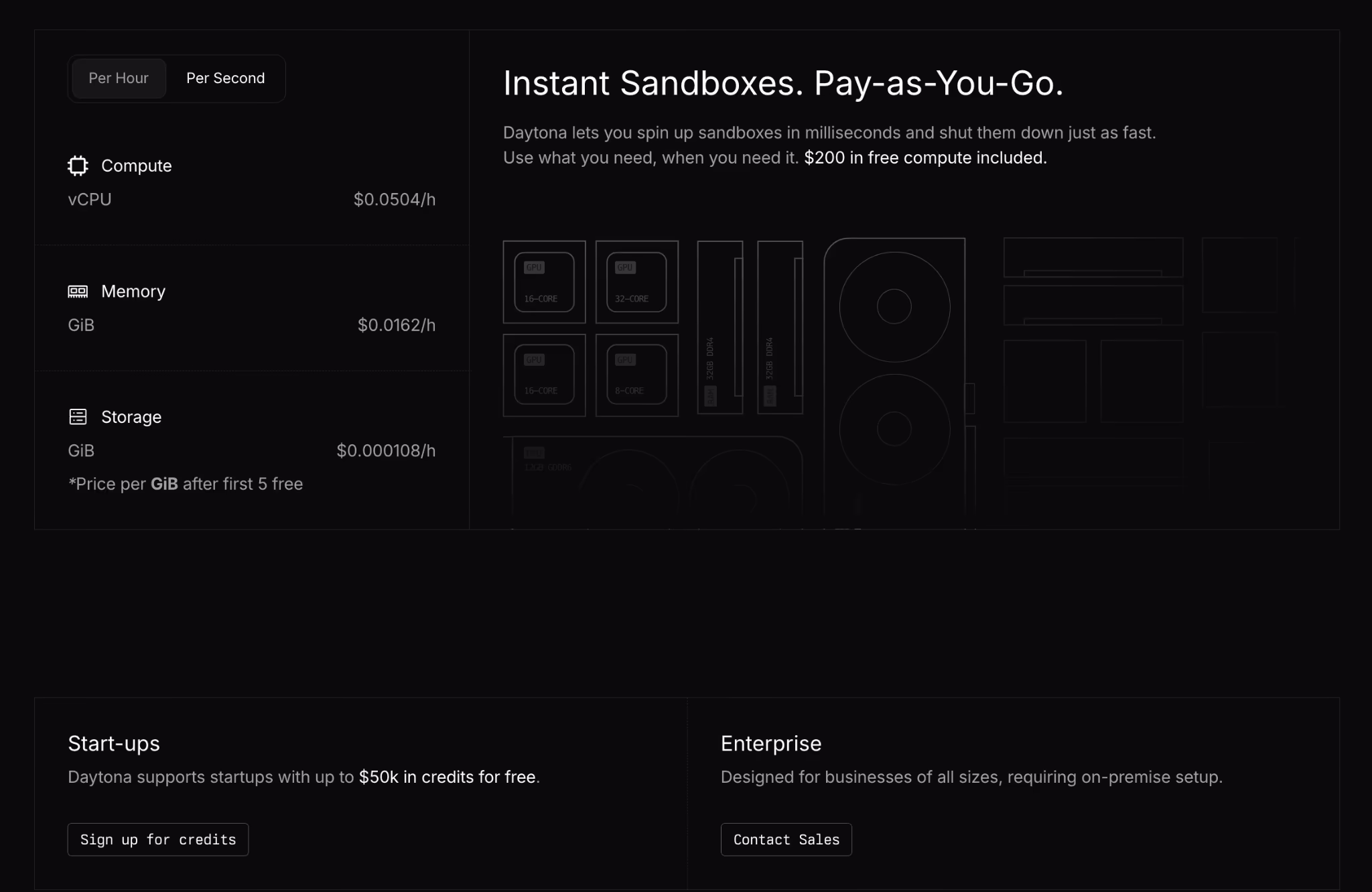Switch pricing to Per Hour
The height and width of the screenshot is (892, 1372).
point(119,78)
